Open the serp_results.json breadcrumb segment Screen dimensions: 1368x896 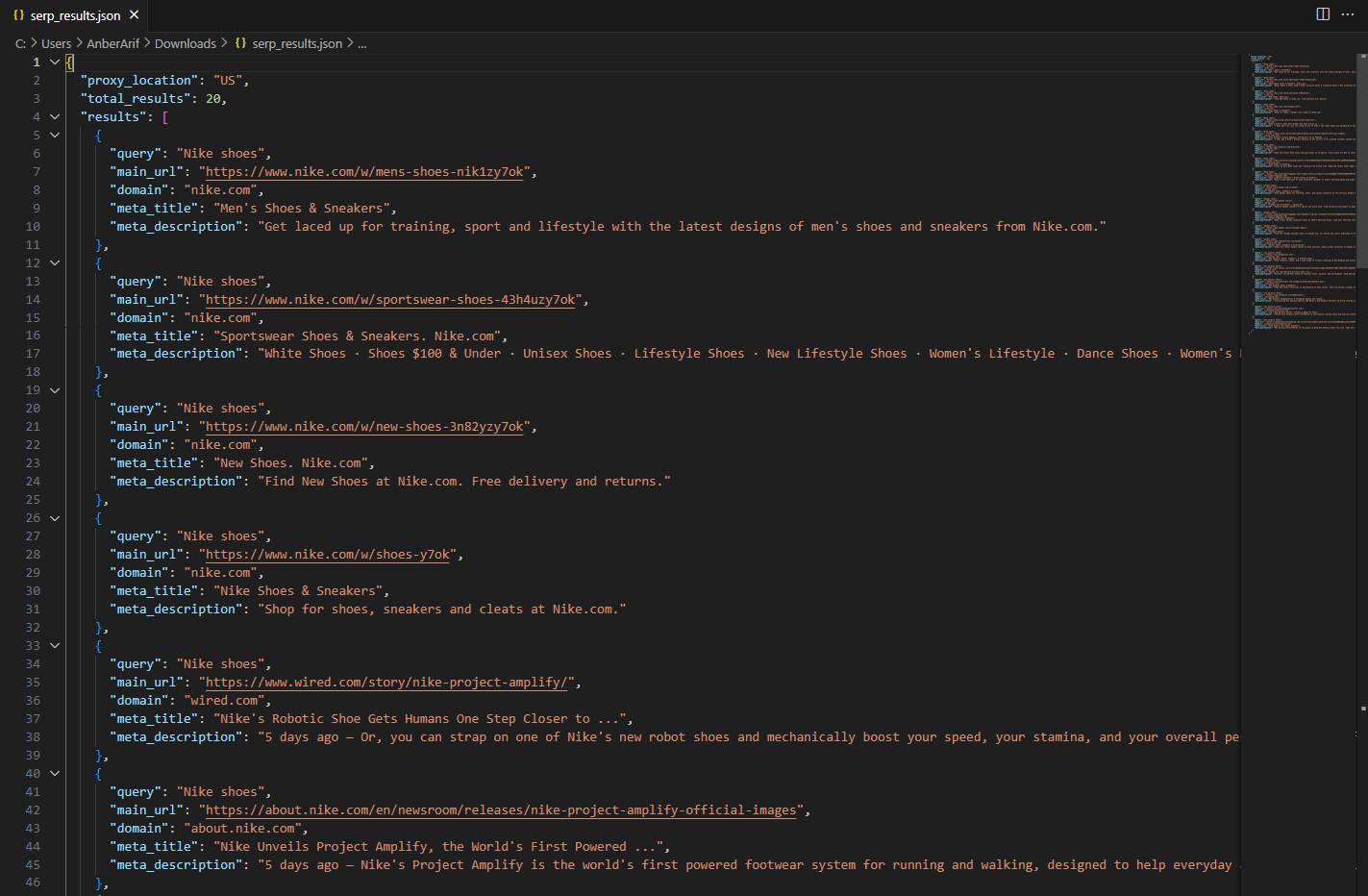click(297, 43)
